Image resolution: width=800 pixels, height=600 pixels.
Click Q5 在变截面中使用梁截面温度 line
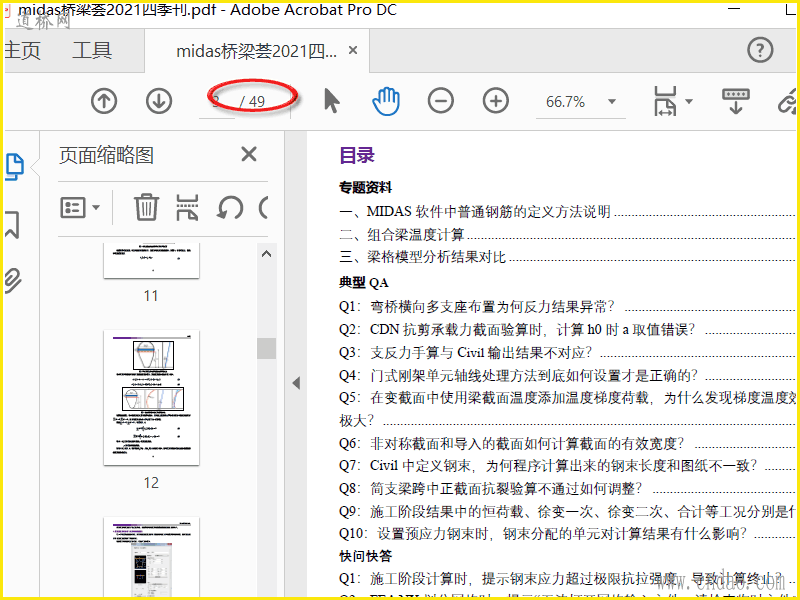tap(567, 398)
